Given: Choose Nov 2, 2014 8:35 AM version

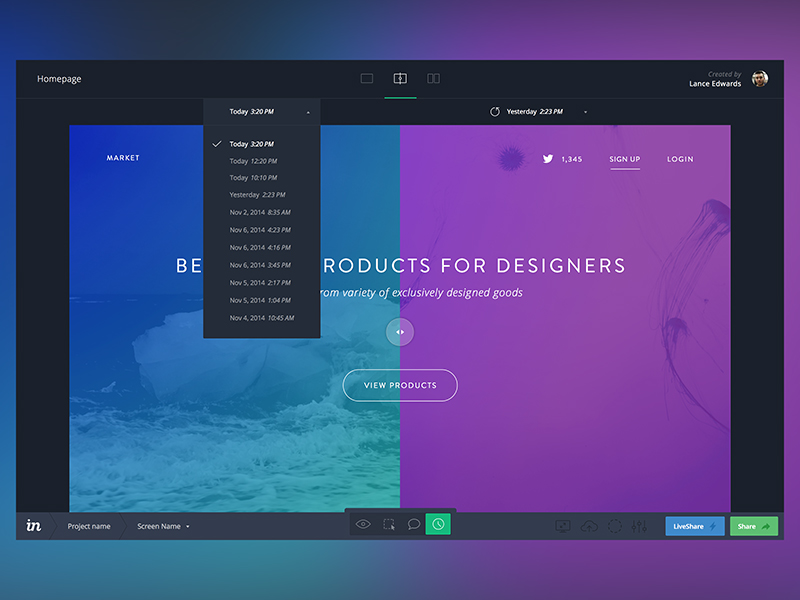Looking at the screenshot, I should point(260,213).
